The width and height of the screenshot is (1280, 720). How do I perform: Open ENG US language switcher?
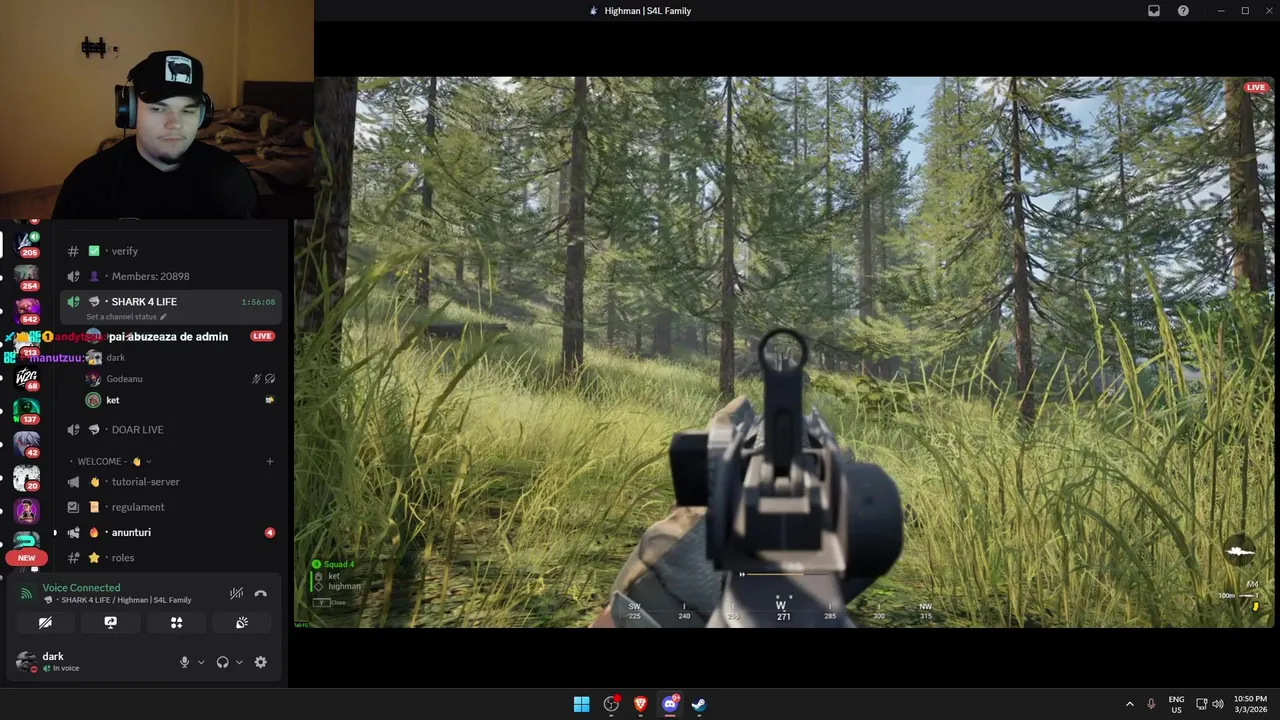click(1176, 704)
